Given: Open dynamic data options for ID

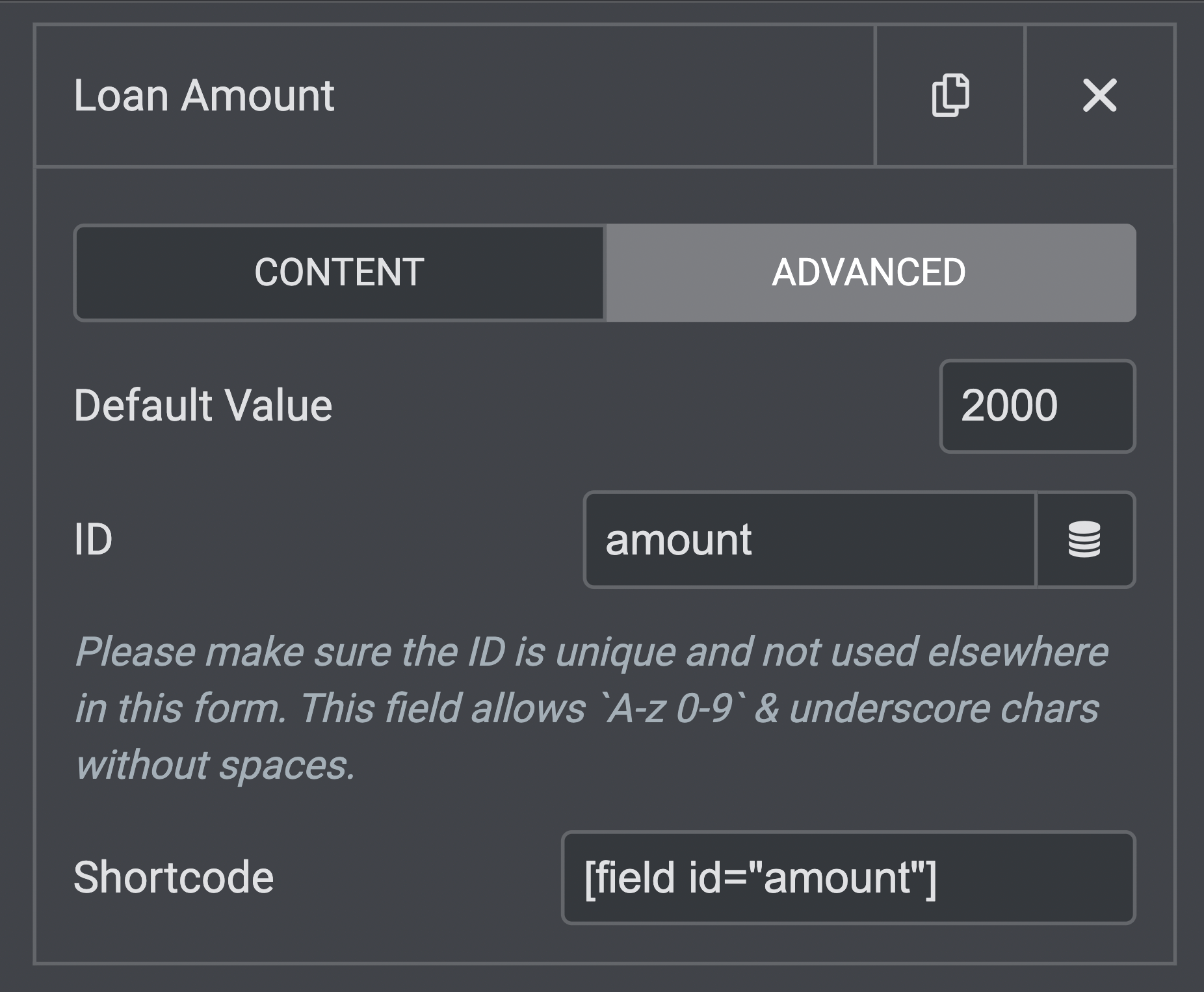Looking at the screenshot, I should click(1084, 540).
